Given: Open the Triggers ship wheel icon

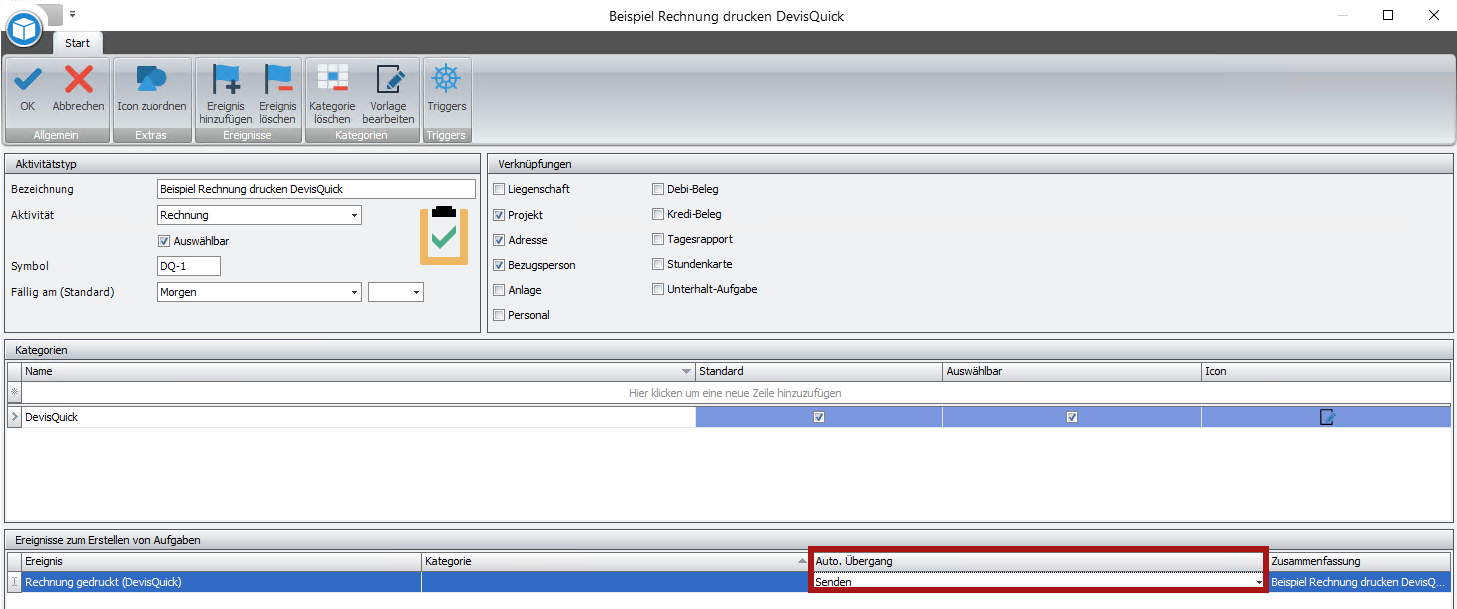Looking at the screenshot, I should [x=446, y=90].
